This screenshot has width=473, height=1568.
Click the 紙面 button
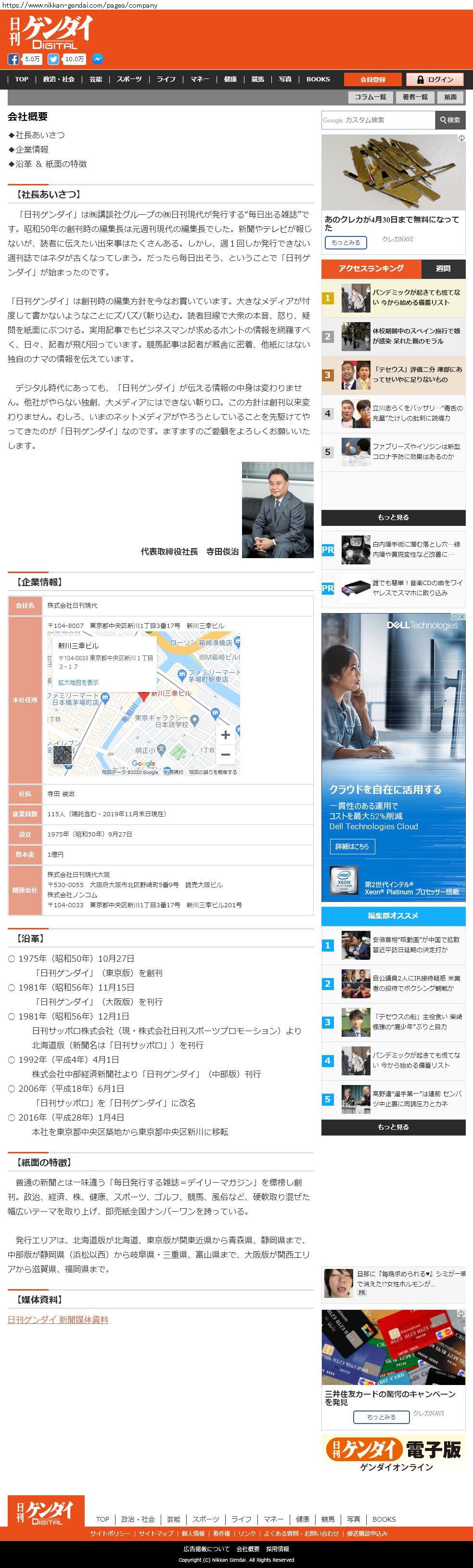coord(450,97)
